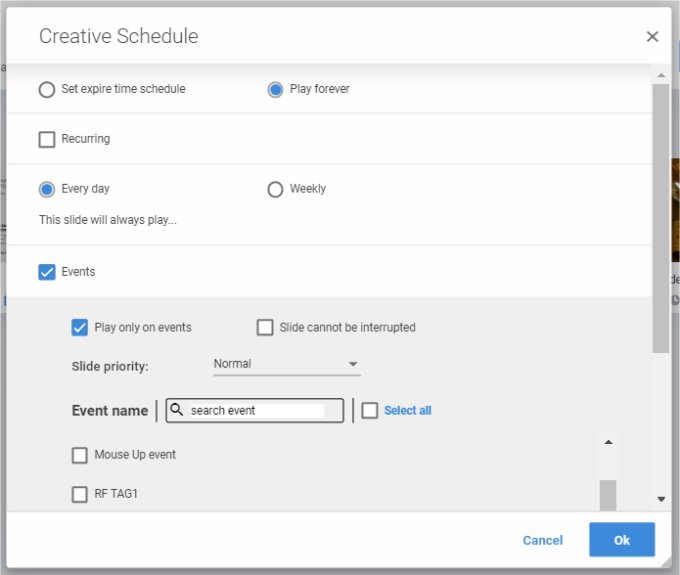Click the dialog scrollbar up arrow
Screen dimensions: 680x575
pyautogui.click(x=661, y=75)
